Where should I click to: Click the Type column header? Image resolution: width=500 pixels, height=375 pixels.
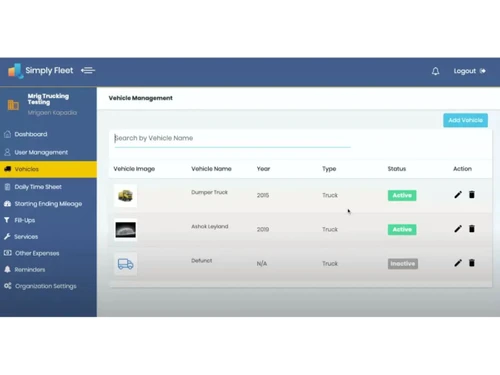[329, 169]
